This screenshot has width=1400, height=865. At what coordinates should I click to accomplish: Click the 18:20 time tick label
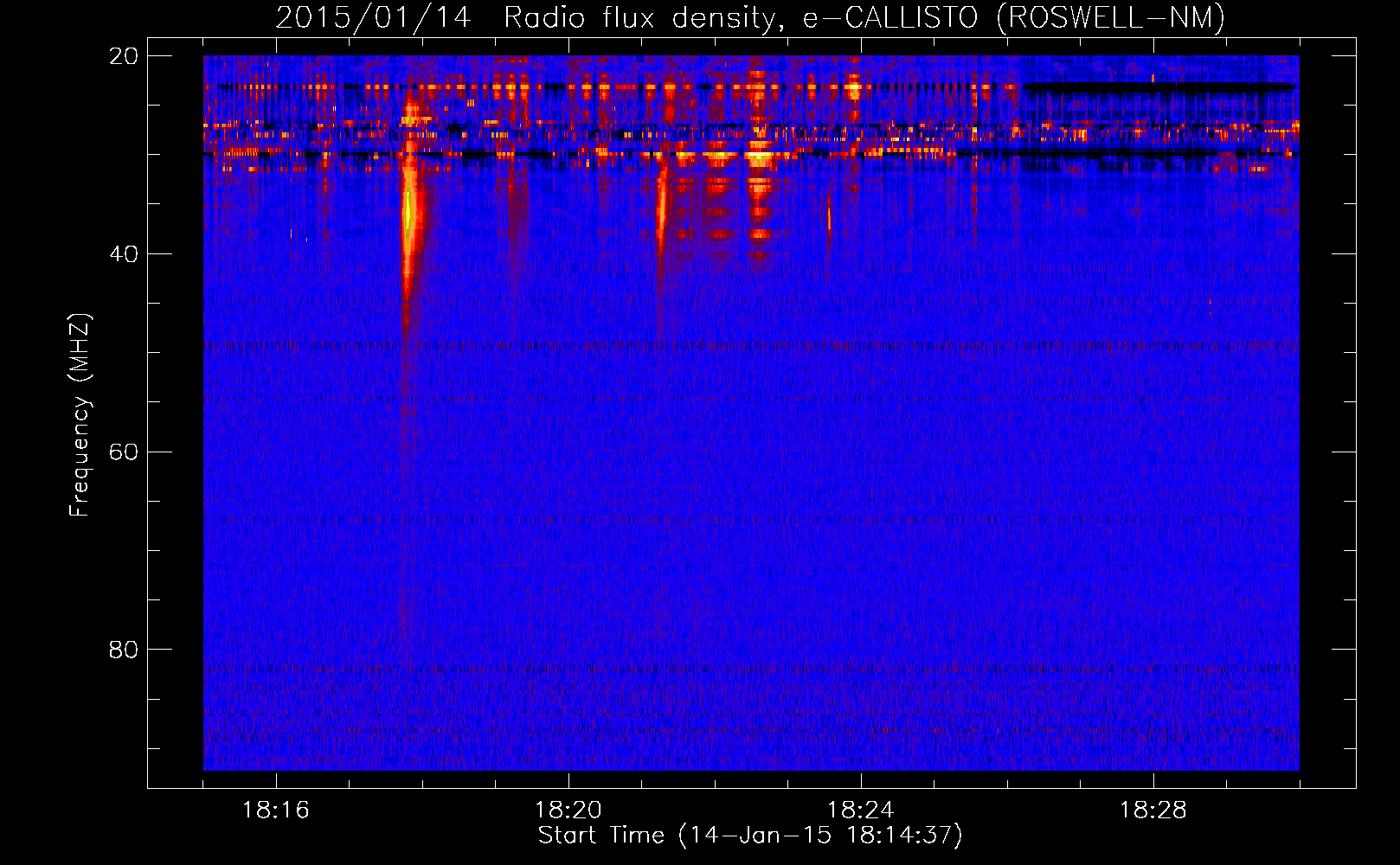[x=568, y=810]
